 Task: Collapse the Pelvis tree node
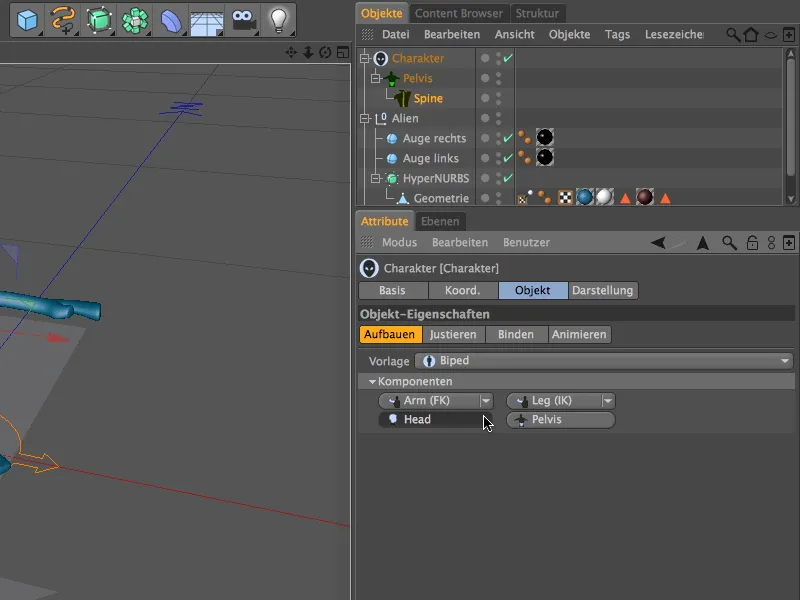tap(376, 78)
